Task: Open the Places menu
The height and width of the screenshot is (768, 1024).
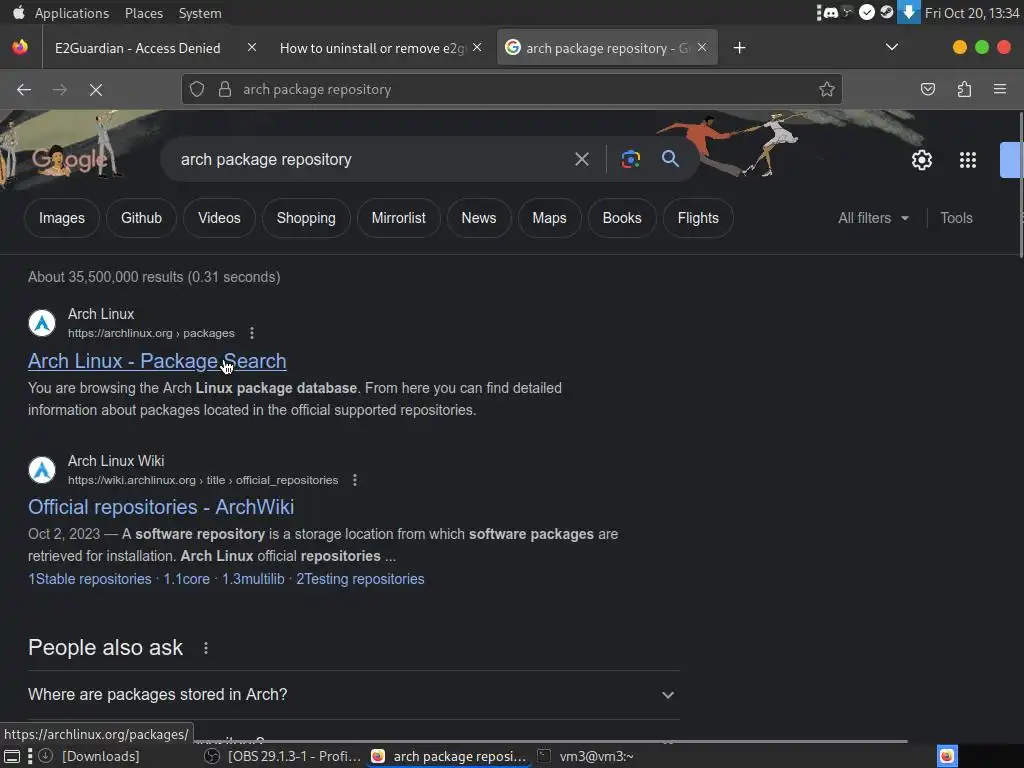Action: pyautogui.click(x=144, y=13)
